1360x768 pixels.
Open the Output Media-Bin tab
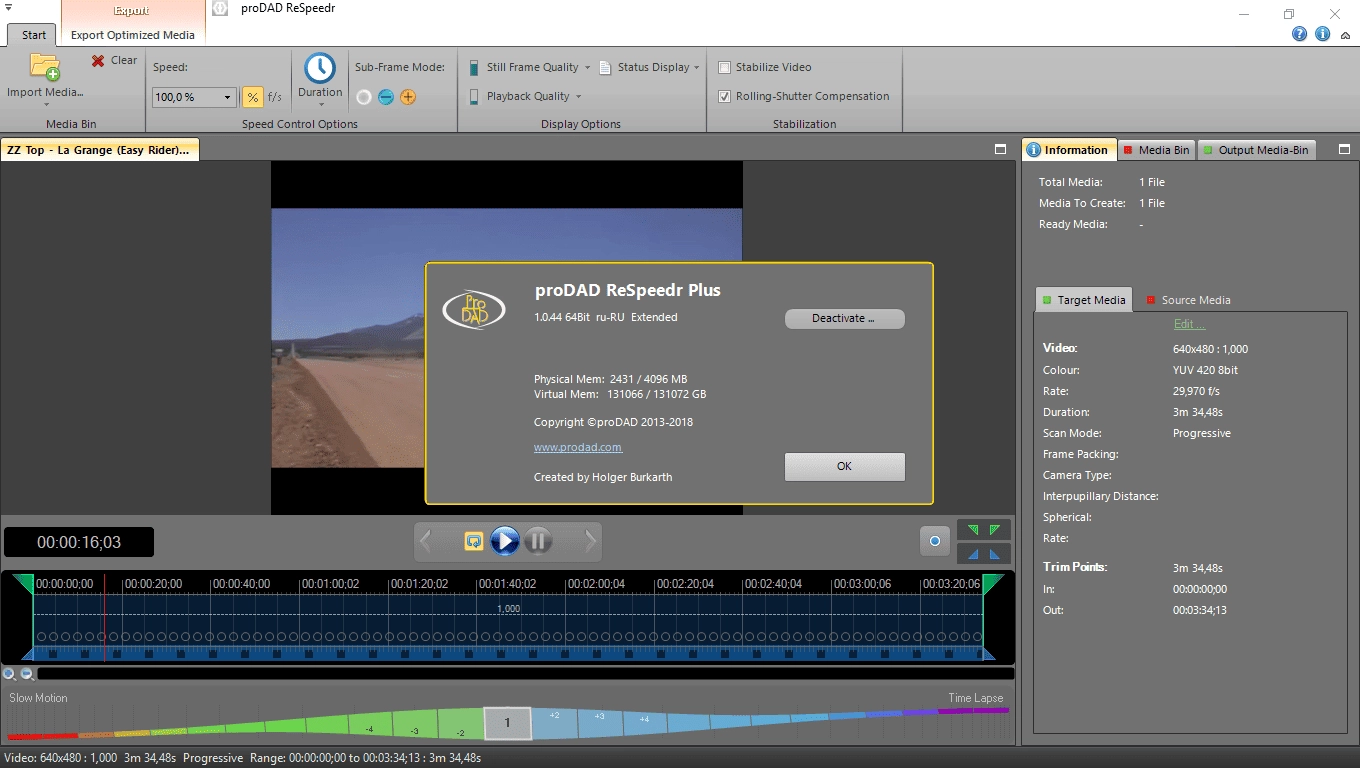[x=1256, y=150]
